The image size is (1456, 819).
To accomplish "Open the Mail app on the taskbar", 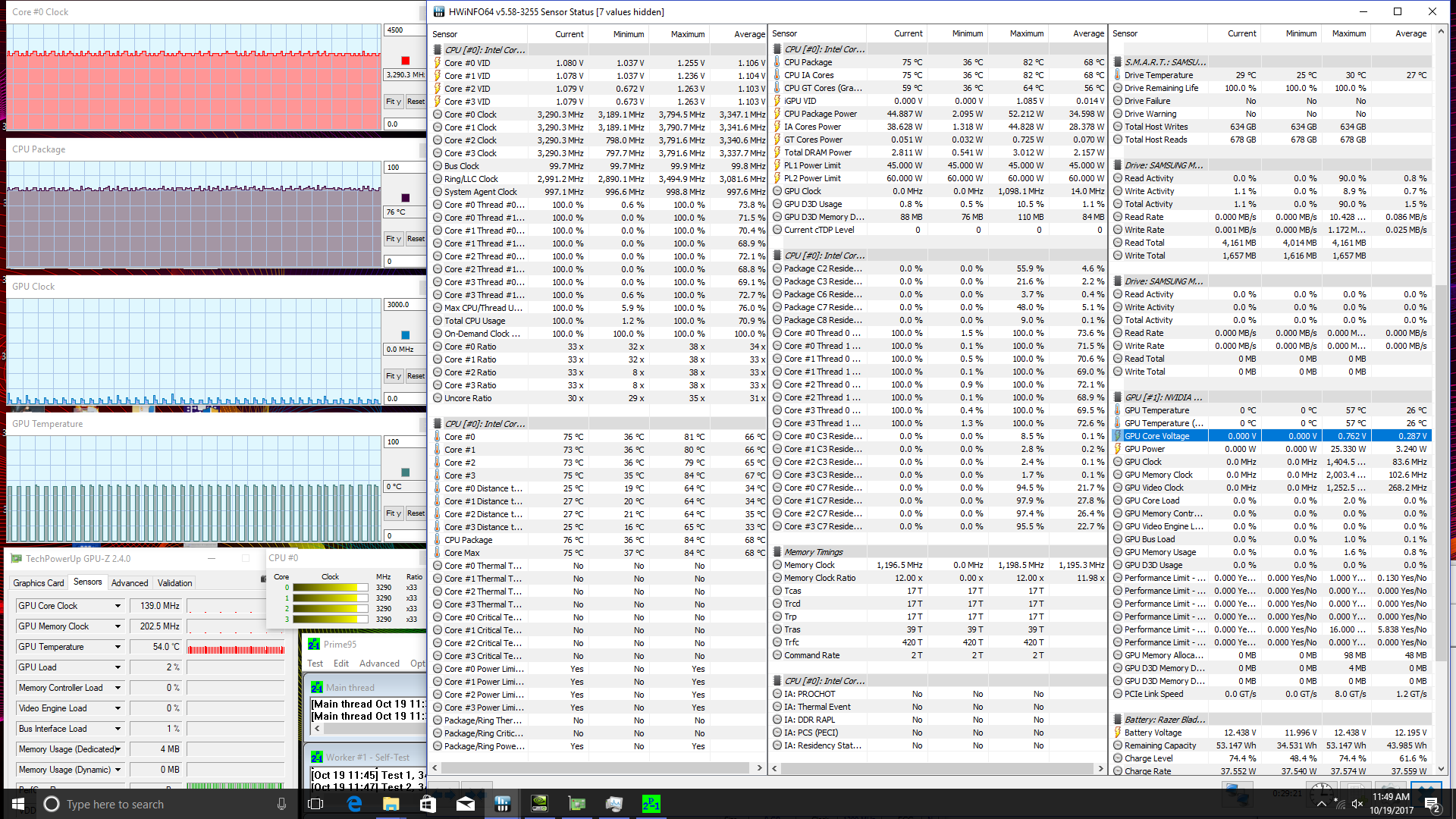I will point(465,804).
